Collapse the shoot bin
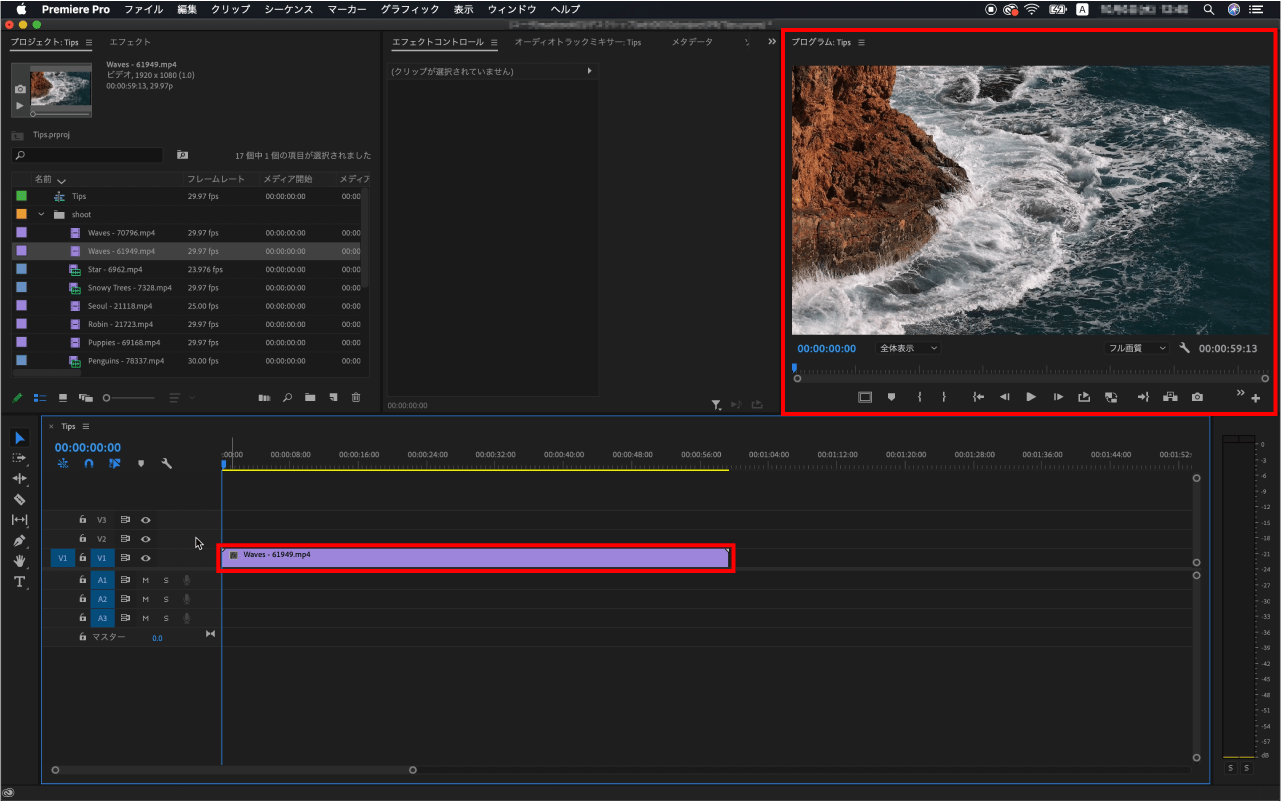This screenshot has width=1281, height=801. (x=41, y=215)
